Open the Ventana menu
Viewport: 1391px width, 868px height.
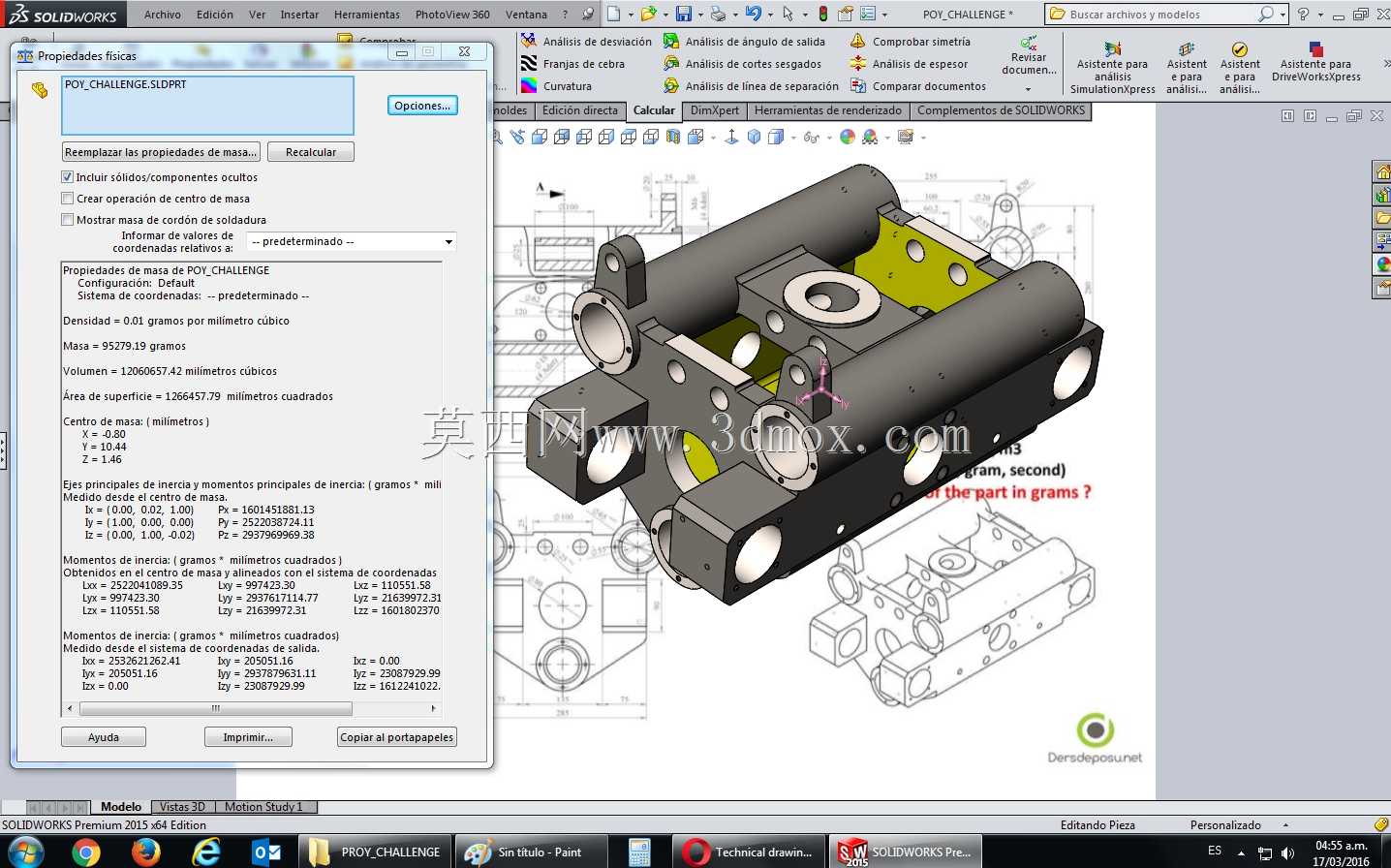[526, 15]
